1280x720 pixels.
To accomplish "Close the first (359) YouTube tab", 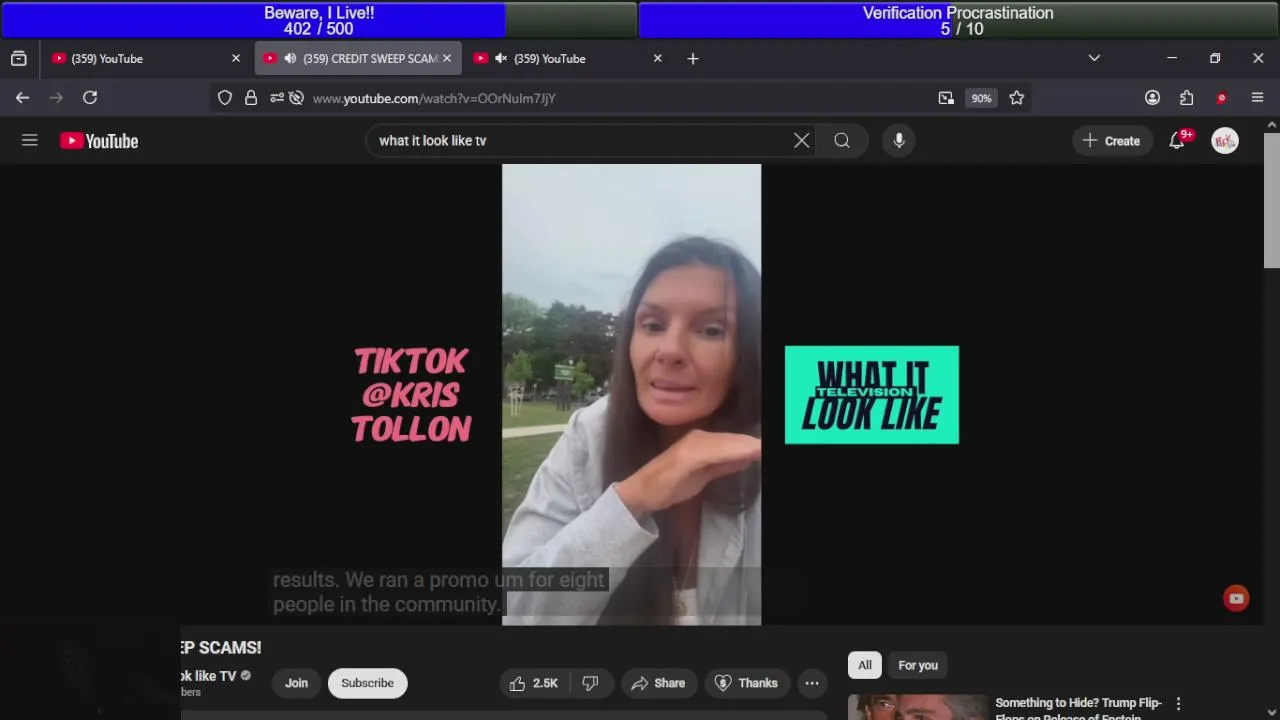I will pyautogui.click(x=236, y=59).
